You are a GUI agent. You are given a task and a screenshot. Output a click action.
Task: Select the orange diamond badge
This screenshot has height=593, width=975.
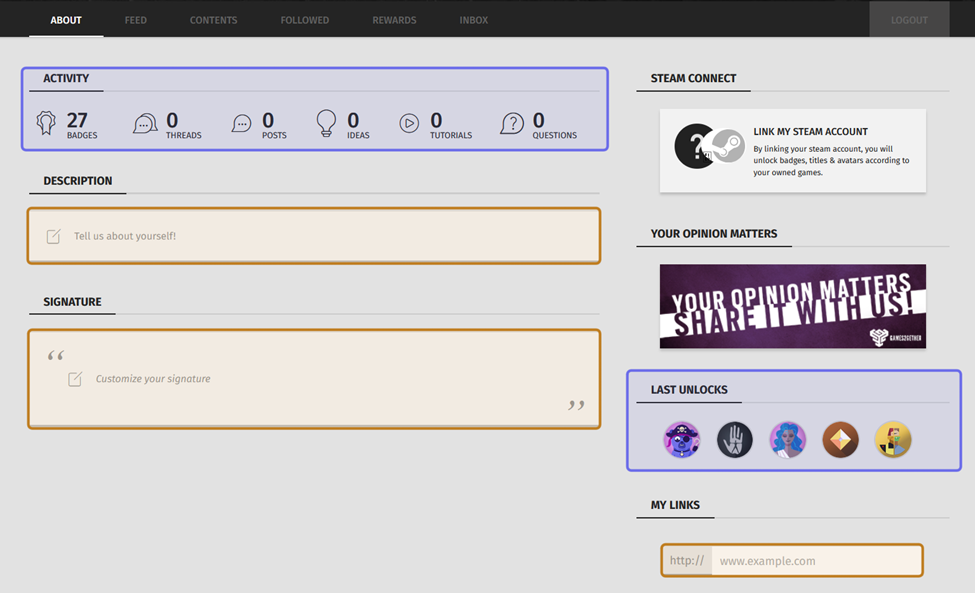(841, 440)
